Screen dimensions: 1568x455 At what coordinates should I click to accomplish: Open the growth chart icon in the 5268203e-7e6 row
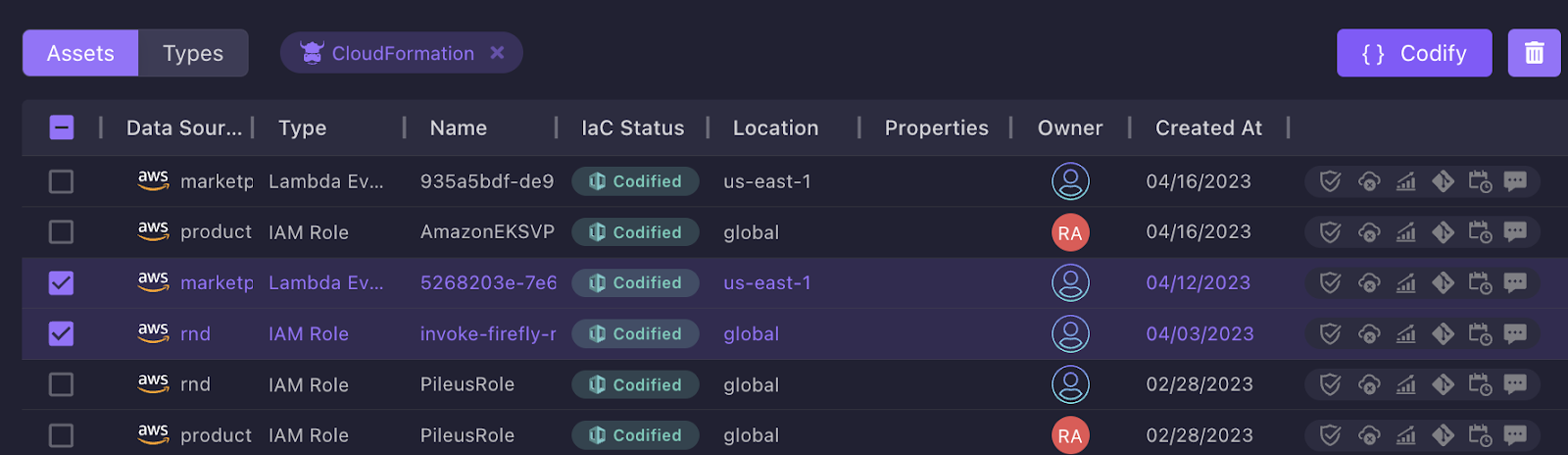tap(1405, 283)
